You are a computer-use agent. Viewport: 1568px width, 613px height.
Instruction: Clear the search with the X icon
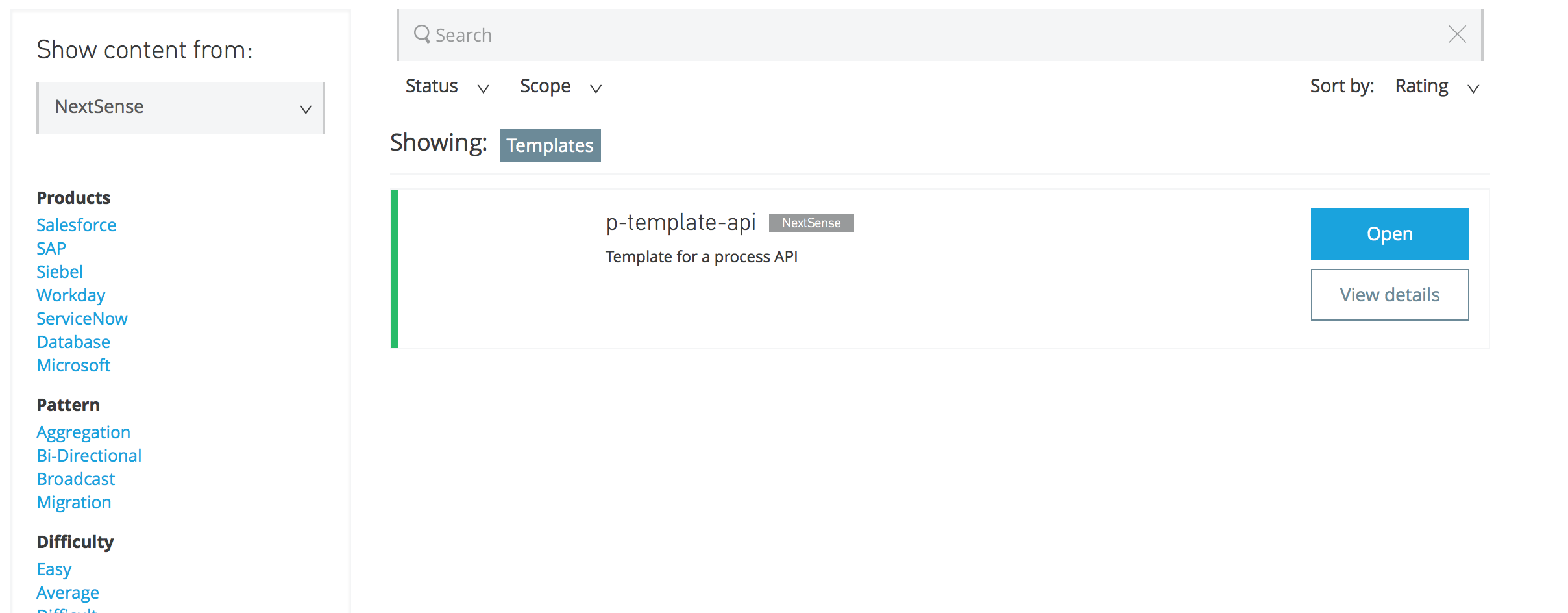click(x=1457, y=34)
